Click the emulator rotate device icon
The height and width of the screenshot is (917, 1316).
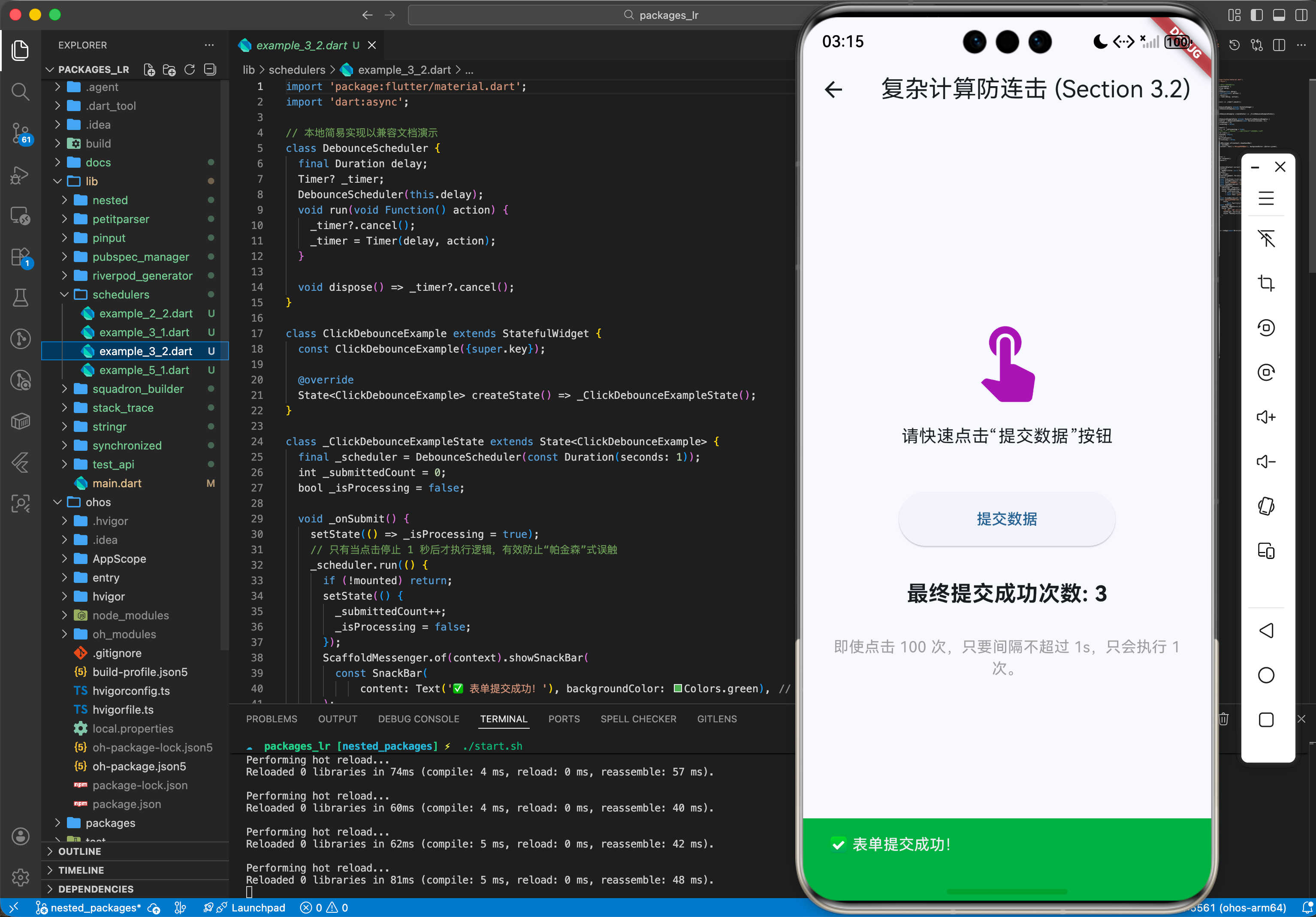click(x=1265, y=506)
